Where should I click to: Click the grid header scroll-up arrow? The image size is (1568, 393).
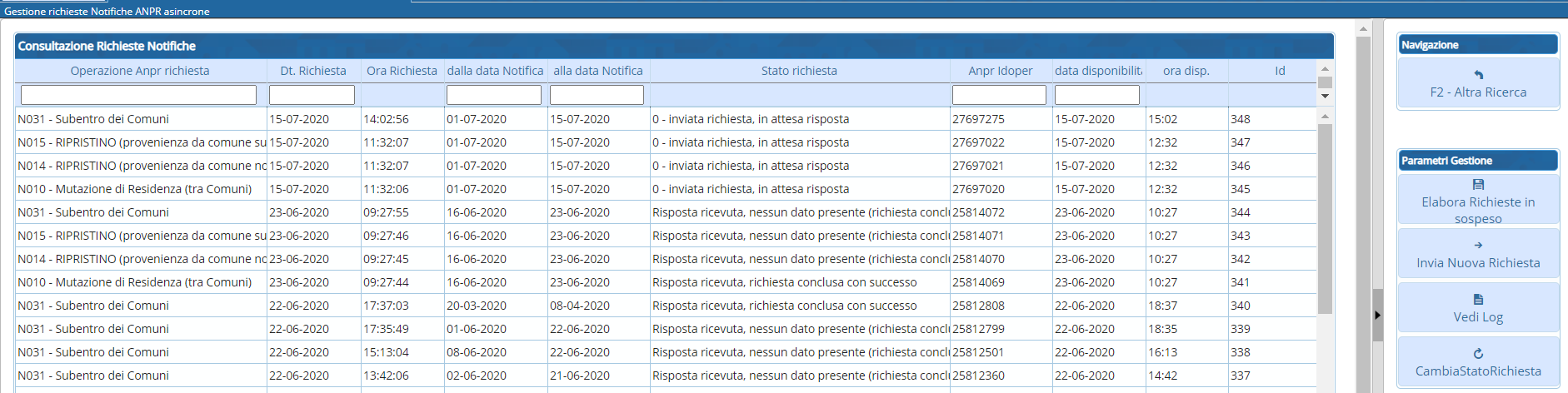1325,69
